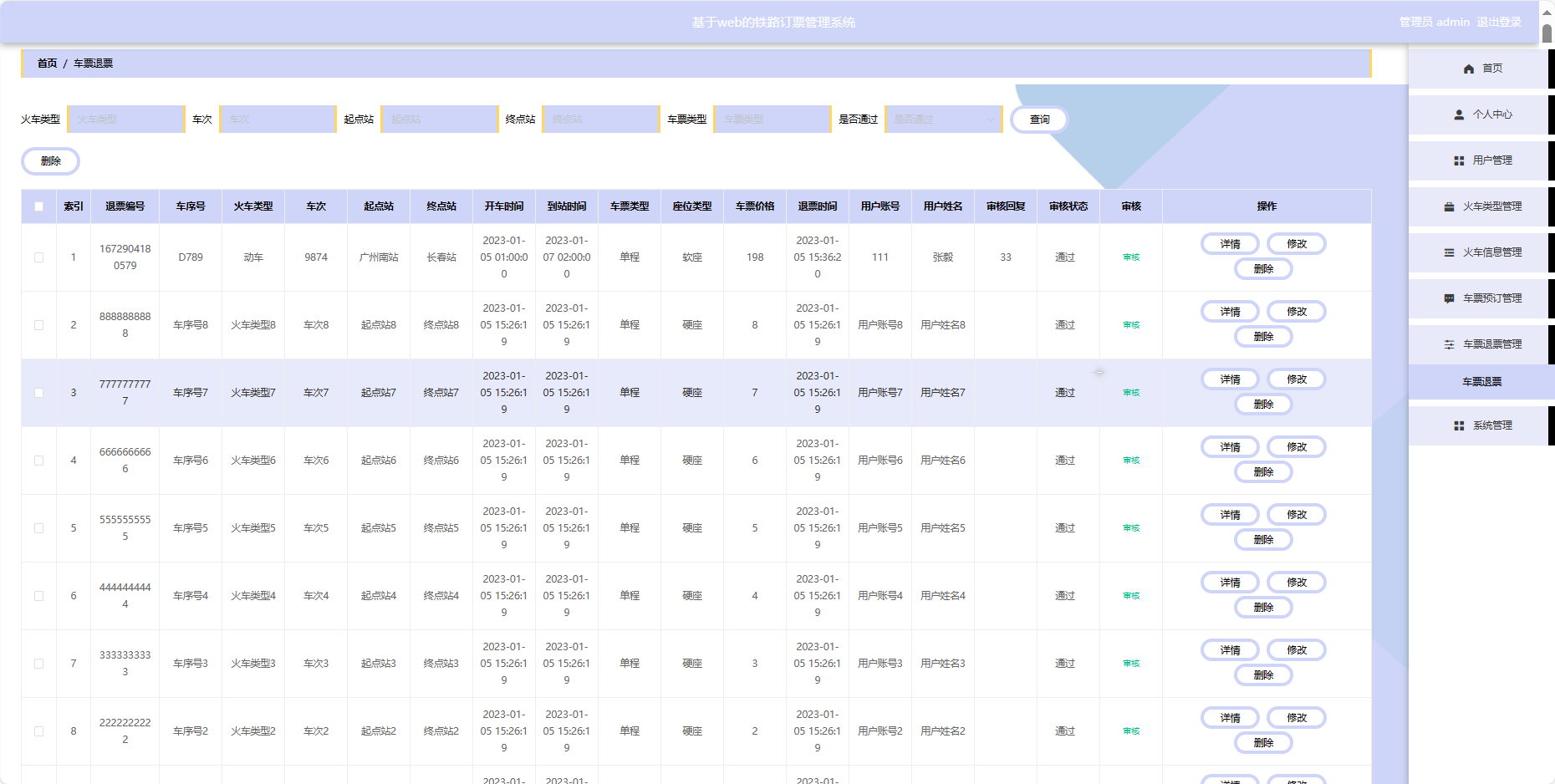The image size is (1555, 784).
Task: Click the grid icon beside 系统管理
Action: pos(1459,425)
